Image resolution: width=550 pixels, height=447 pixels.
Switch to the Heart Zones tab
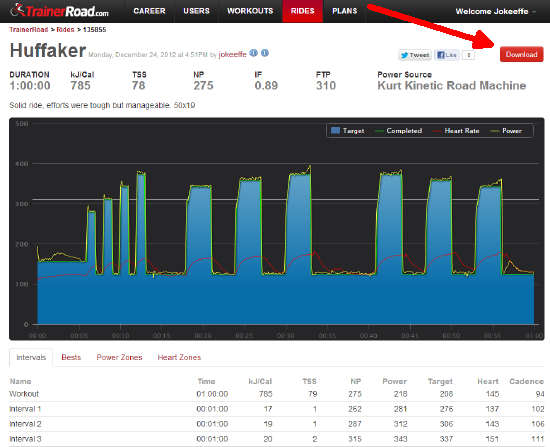pos(179,357)
